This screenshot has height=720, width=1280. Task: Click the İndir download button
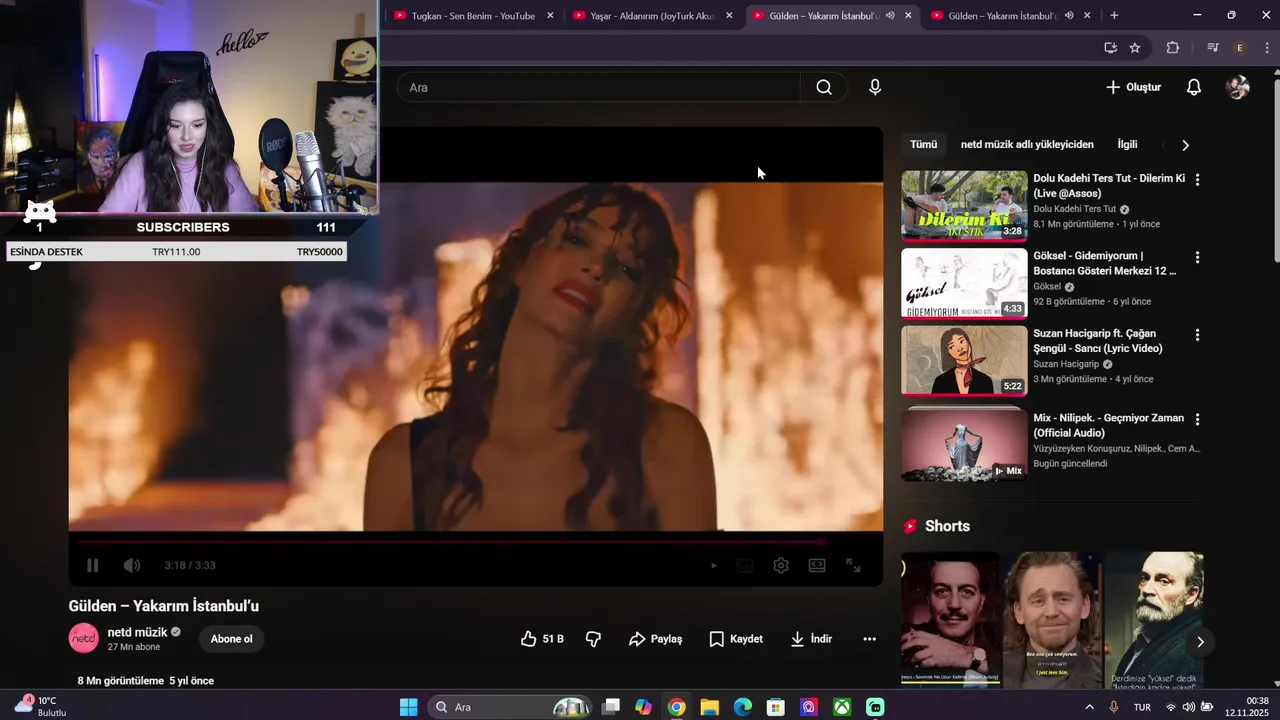pyautogui.click(x=811, y=639)
